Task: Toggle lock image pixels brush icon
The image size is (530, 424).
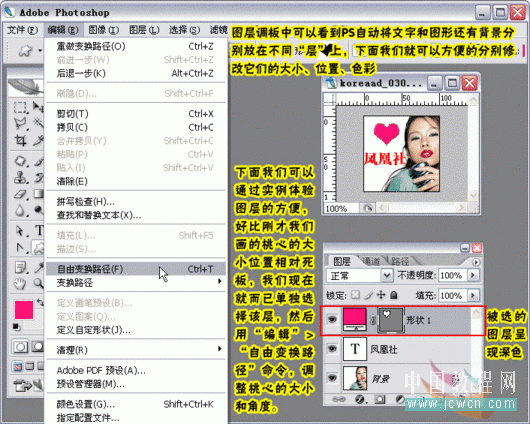Action: tap(368, 295)
